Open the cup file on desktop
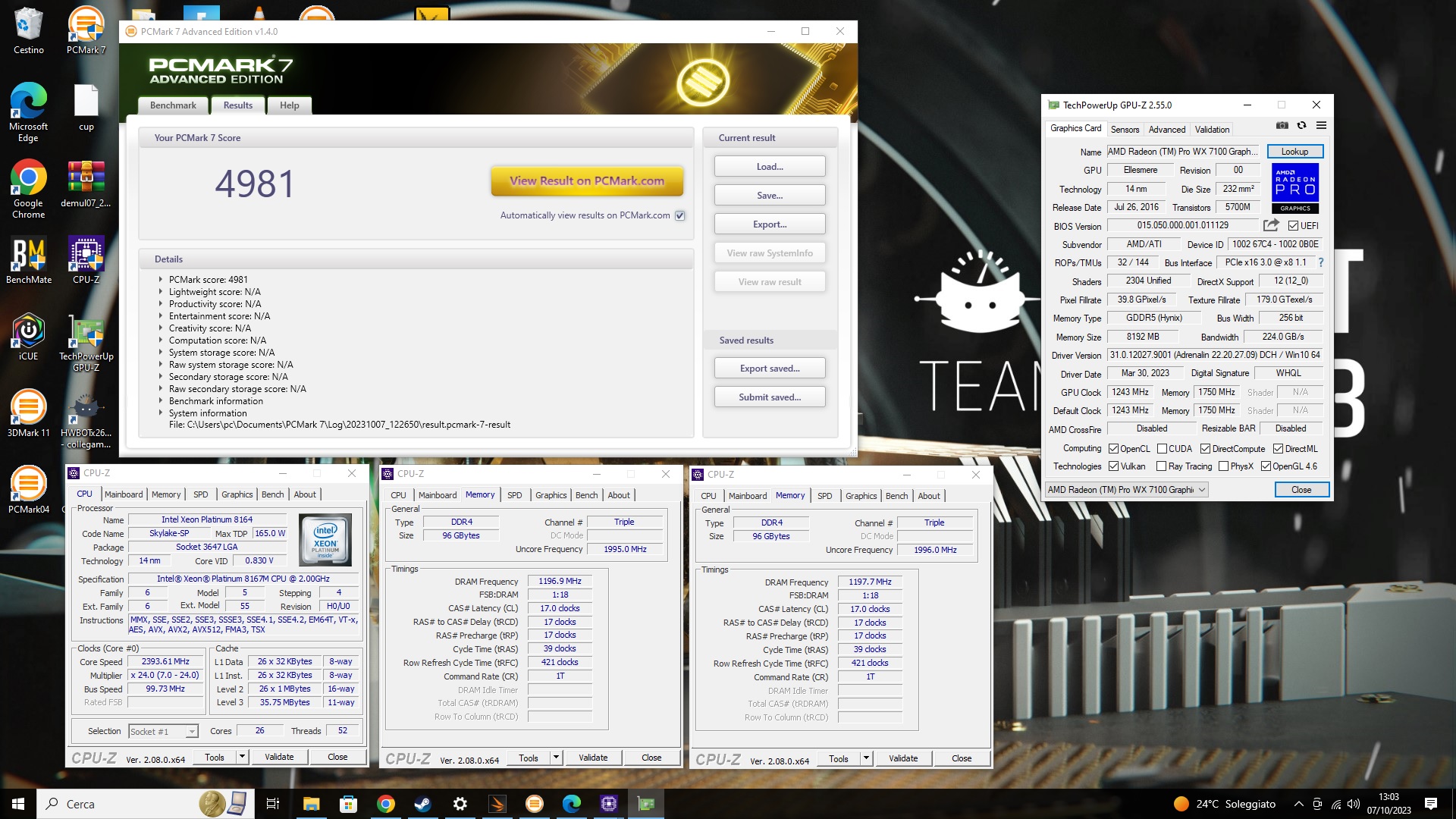The image size is (1456, 819). (86, 108)
